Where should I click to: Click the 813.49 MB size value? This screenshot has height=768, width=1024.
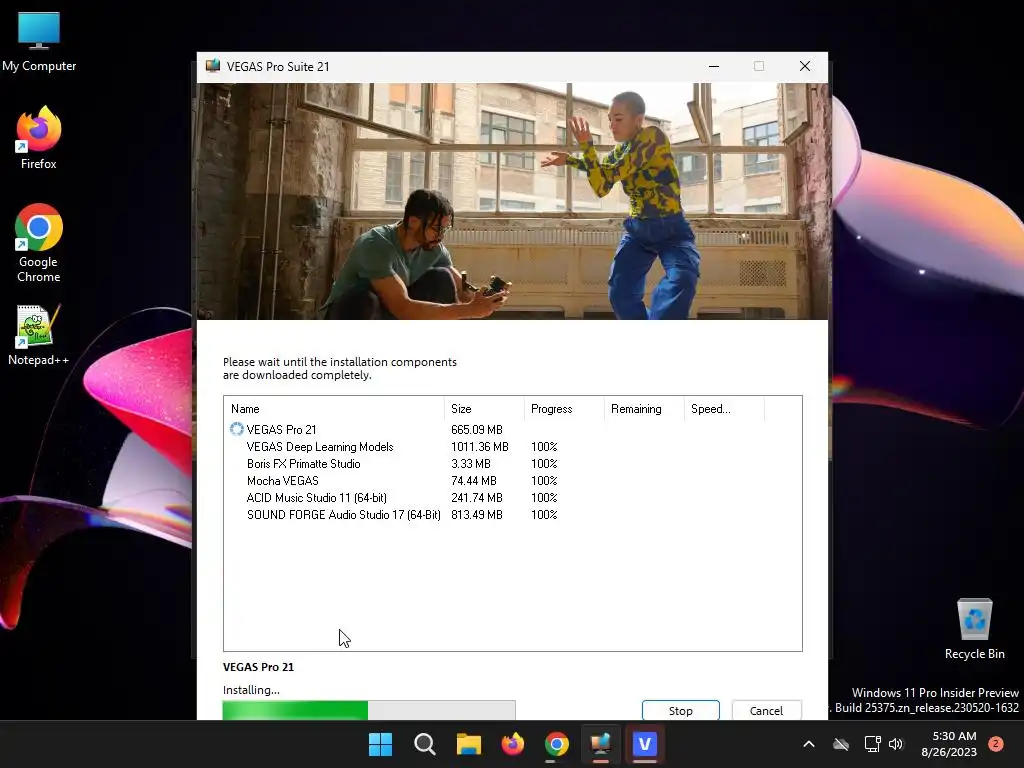point(477,515)
